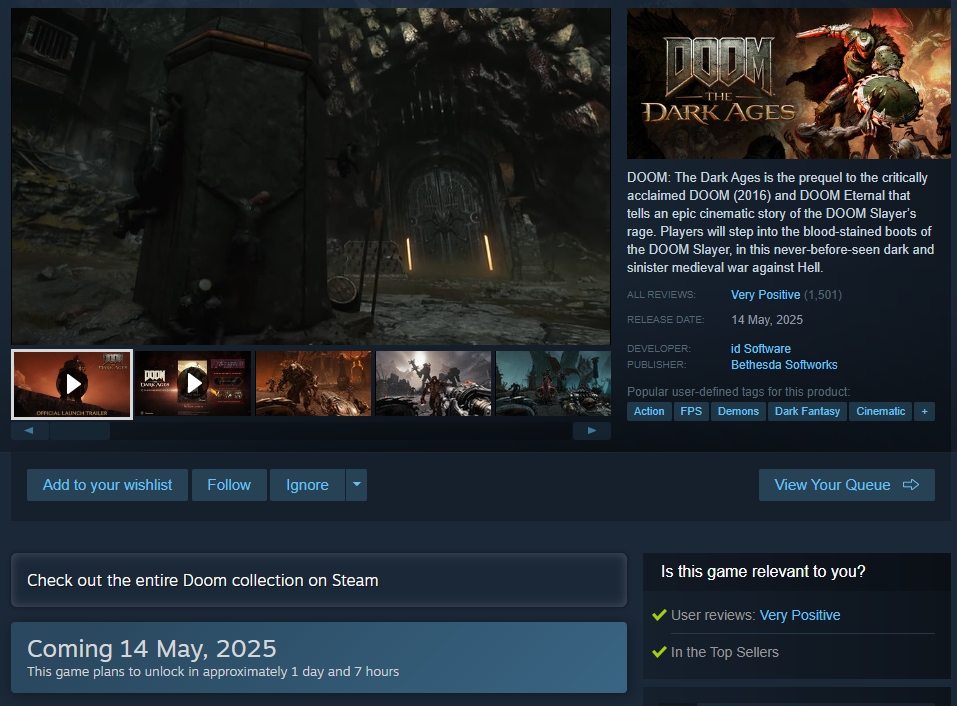The width and height of the screenshot is (957, 706).
Task: Select the fifth screenshot thumbnail
Action: [x=553, y=384]
